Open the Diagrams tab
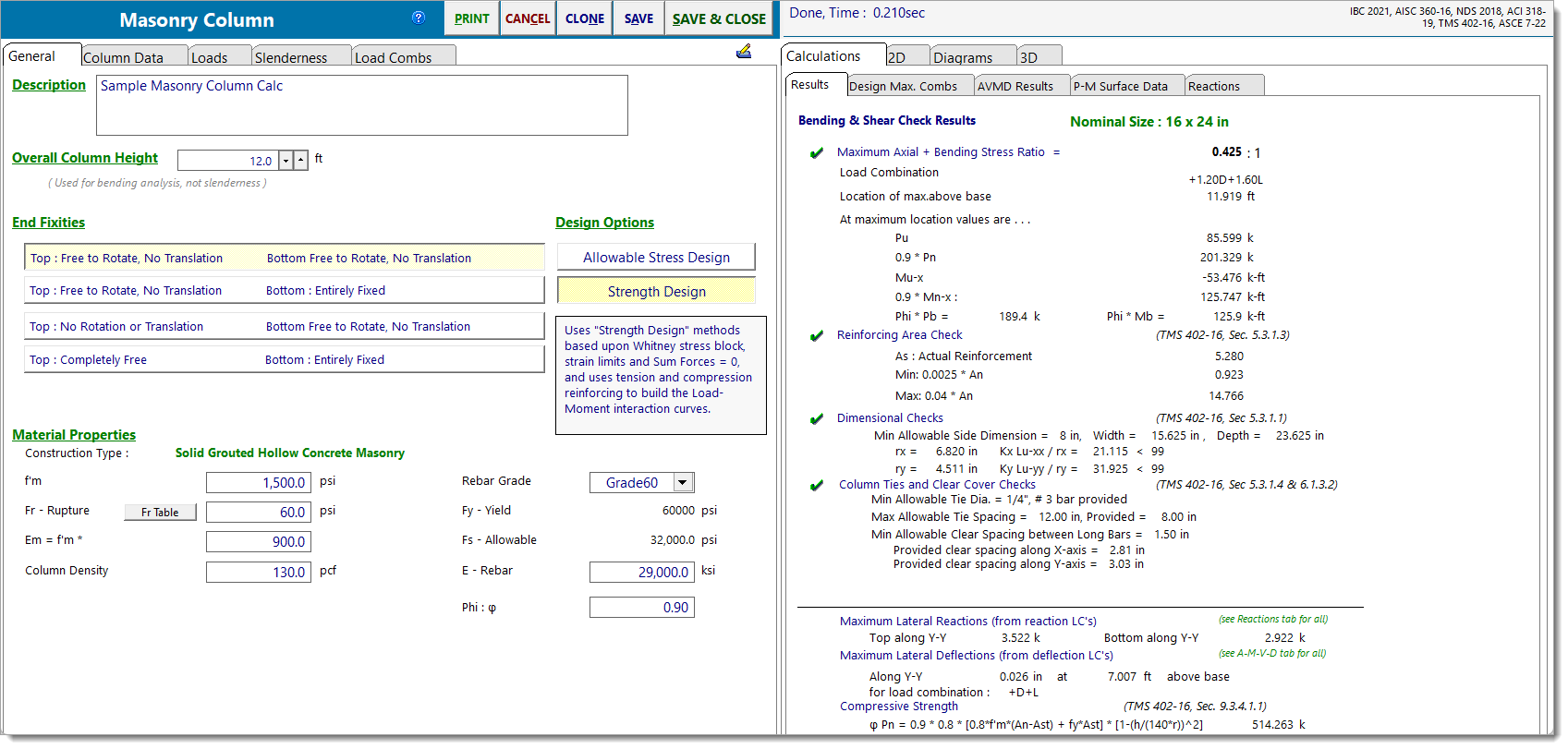 (963, 57)
